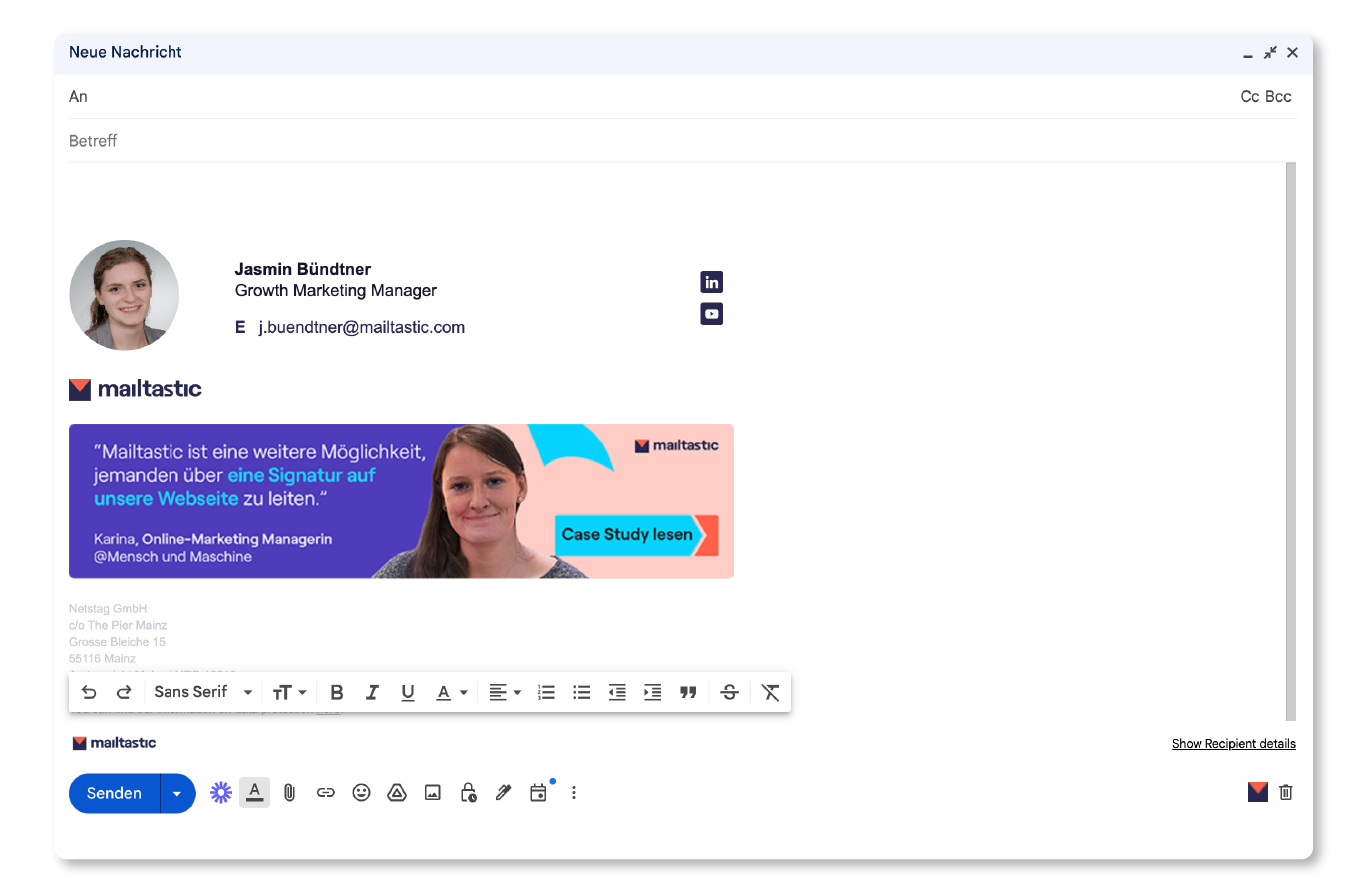The width and height of the screenshot is (1372, 882).
Task: Discard the draft with trash icon
Action: (1286, 792)
